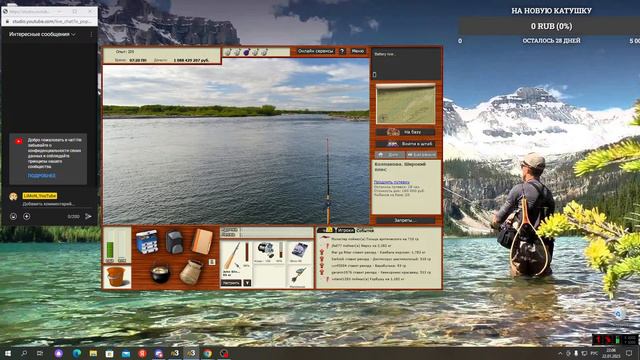Open the 'Онлайн сервисы' menu
Viewport: 640px width, 360px height.
tap(315, 51)
